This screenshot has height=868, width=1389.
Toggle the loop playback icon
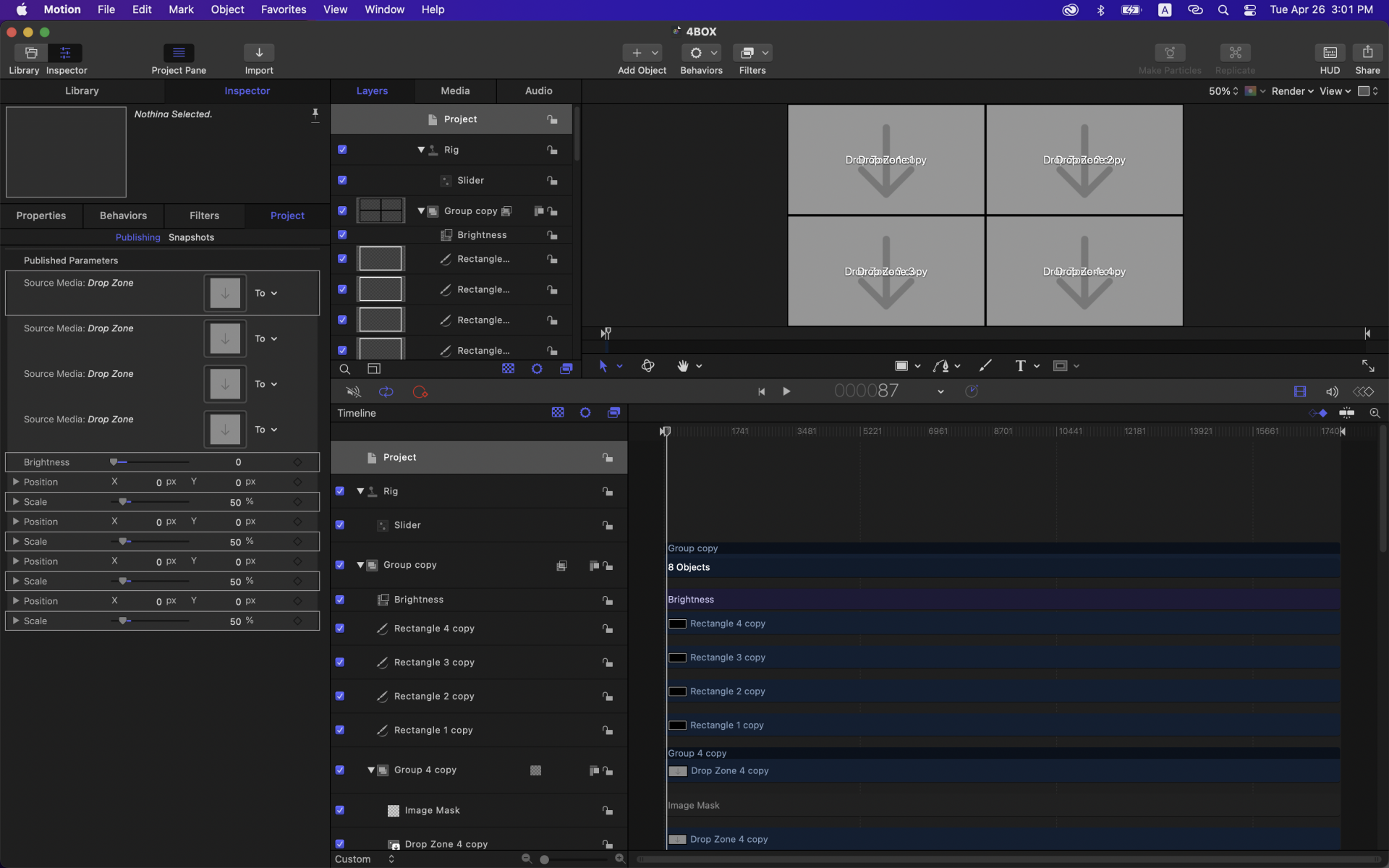pos(386,391)
